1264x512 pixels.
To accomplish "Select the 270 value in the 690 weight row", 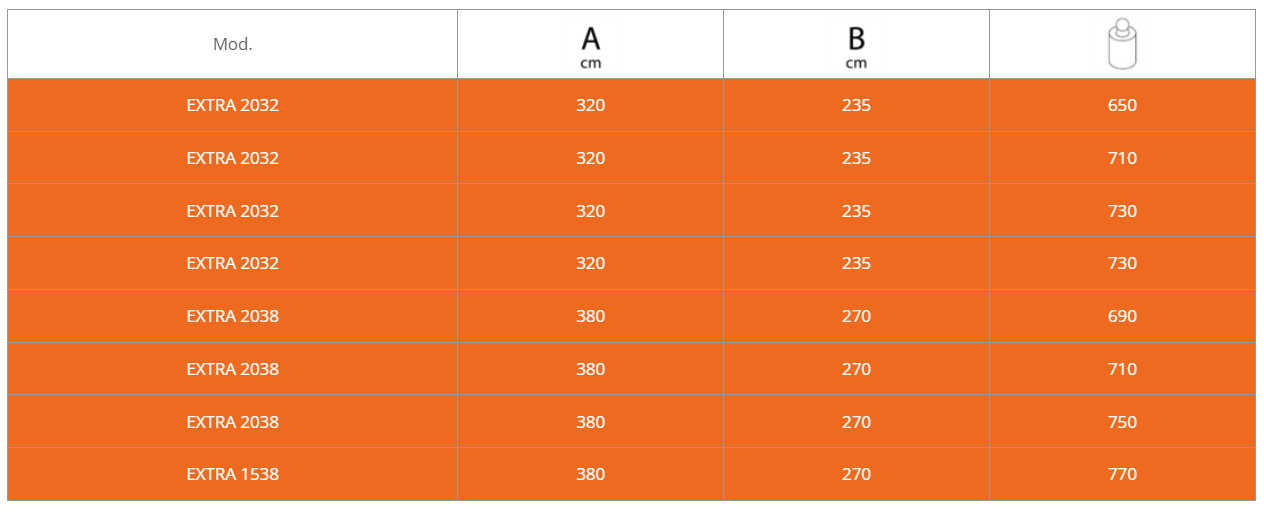I will (x=856, y=316).
